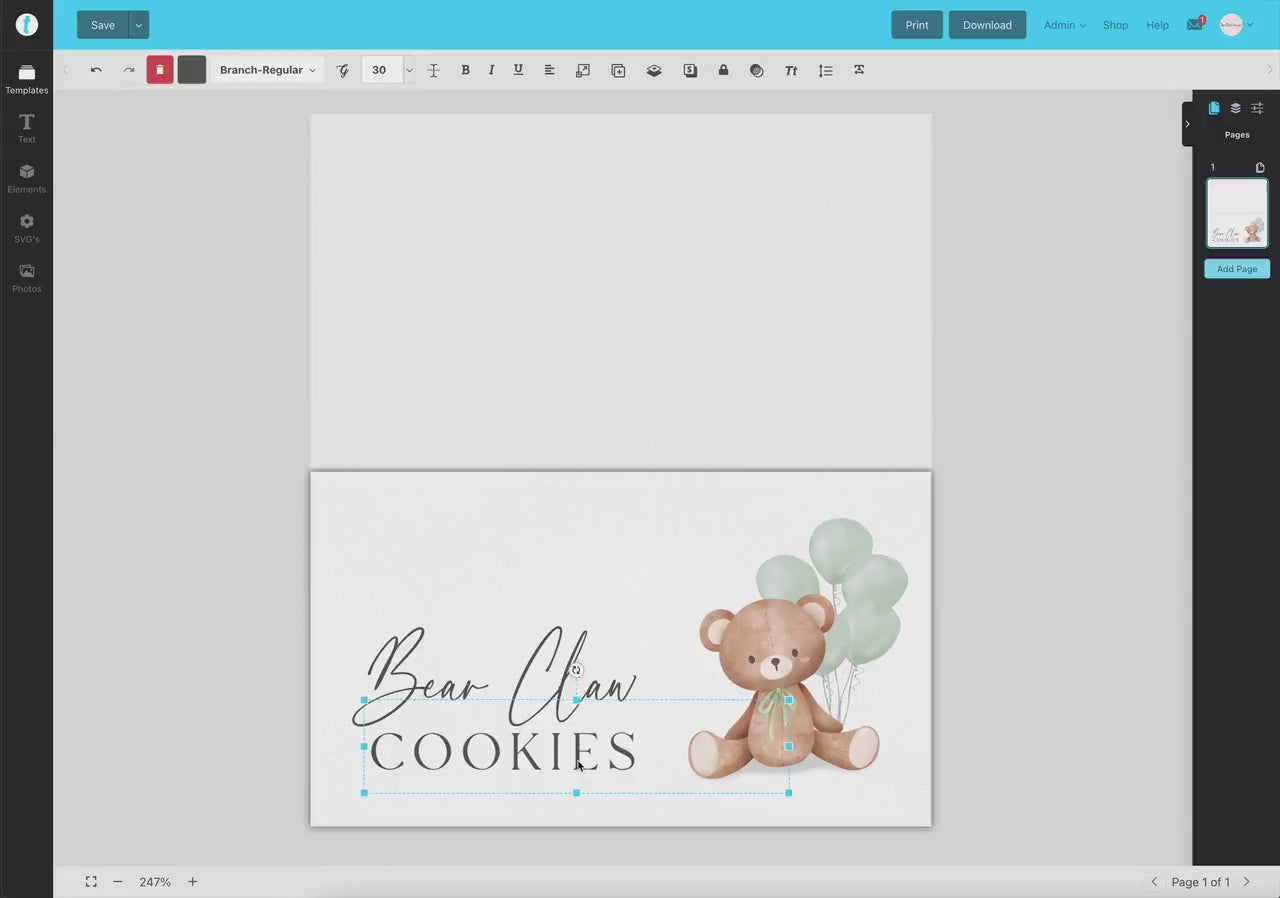Duplicate the element with the copy icon
The width and height of the screenshot is (1280, 898).
pos(618,70)
